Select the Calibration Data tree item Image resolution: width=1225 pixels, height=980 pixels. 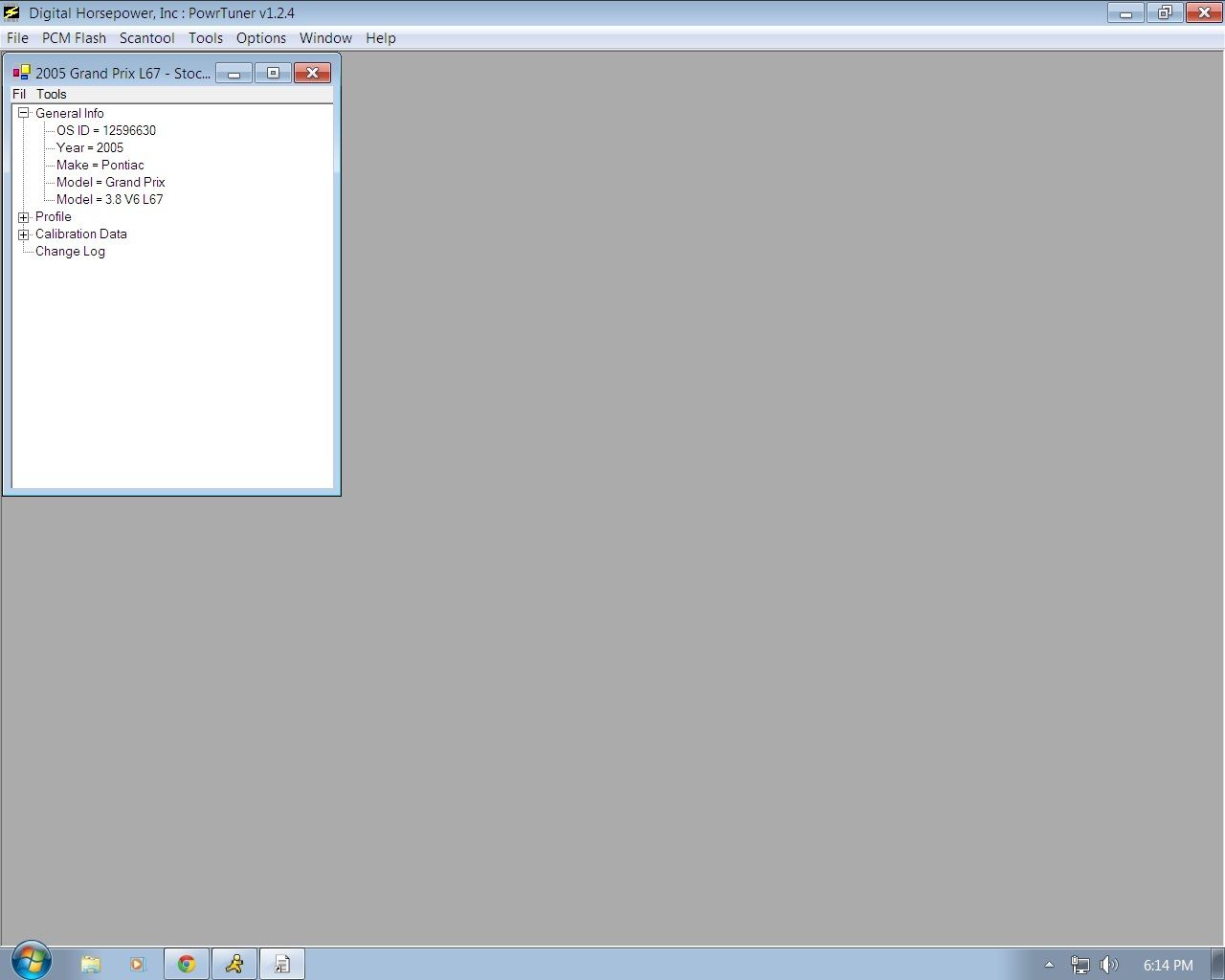pyautogui.click(x=81, y=234)
